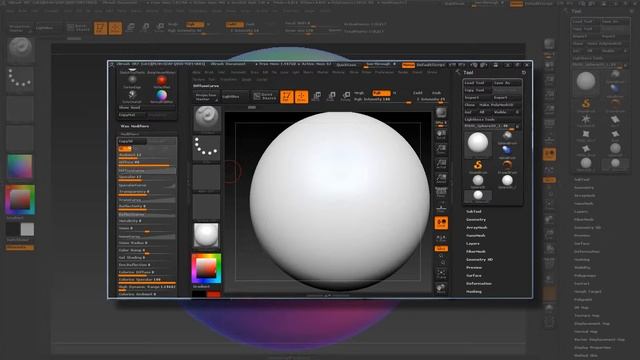Expand the FiberMesh subpalette
The width and height of the screenshot is (640, 360).
(476, 251)
